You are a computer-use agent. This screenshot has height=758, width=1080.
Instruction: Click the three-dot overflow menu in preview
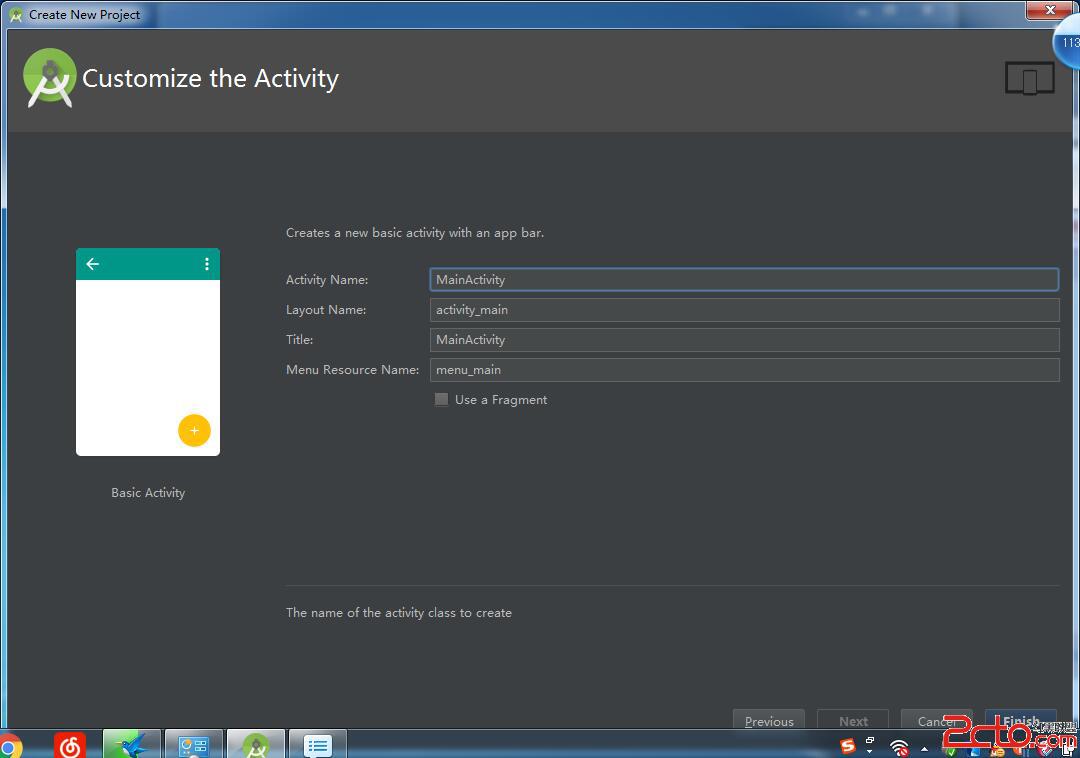tap(207, 264)
